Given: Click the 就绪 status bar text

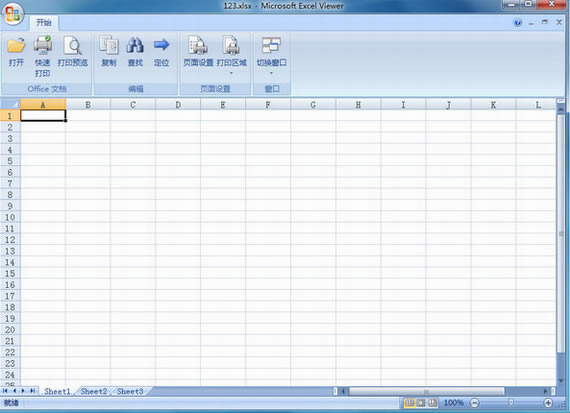Looking at the screenshot, I should click(x=11, y=403).
